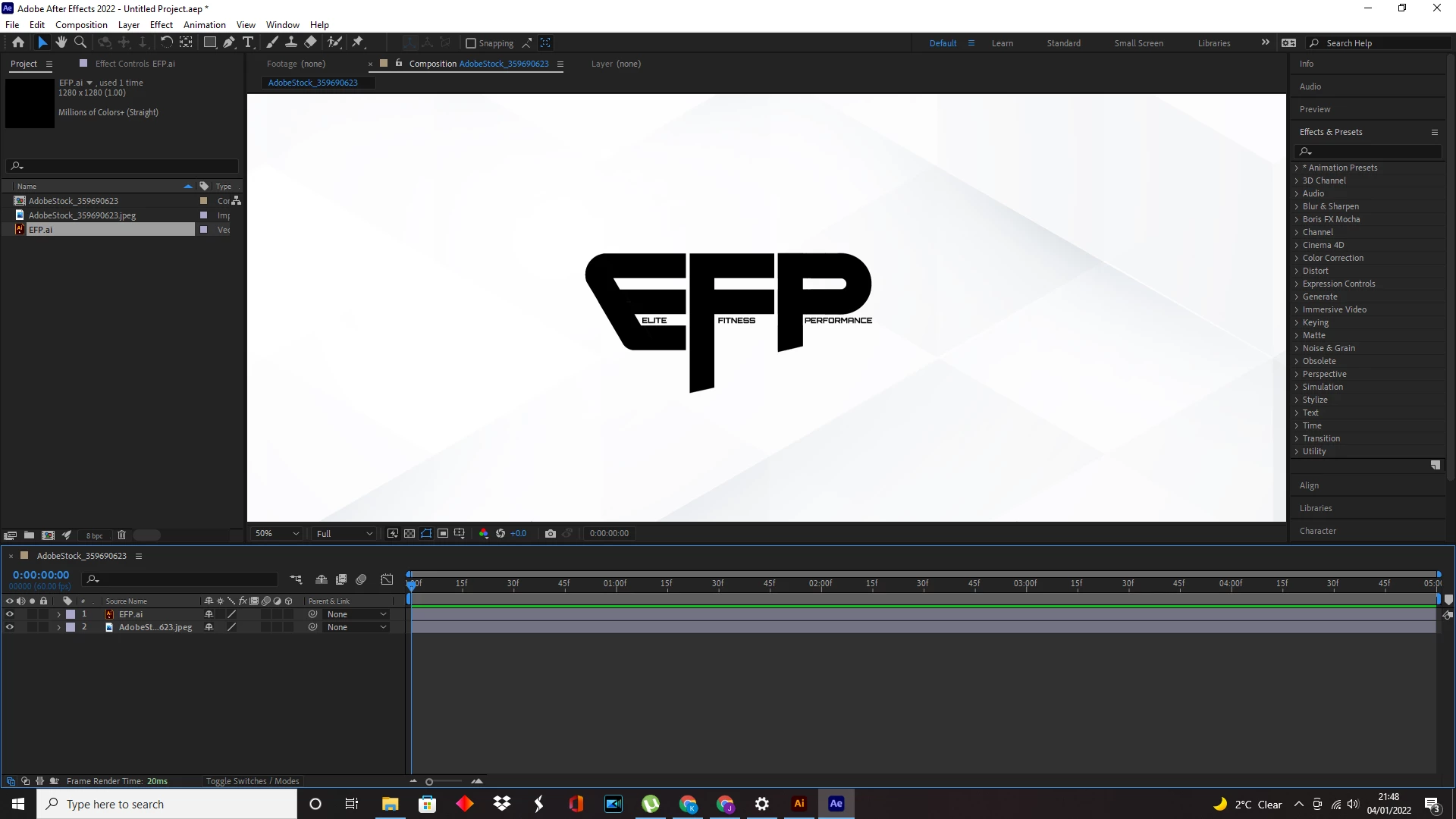The height and width of the screenshot is (819, 1456).
Task: Click Toggle Switches / Modes button
Action: coord(253,781)
